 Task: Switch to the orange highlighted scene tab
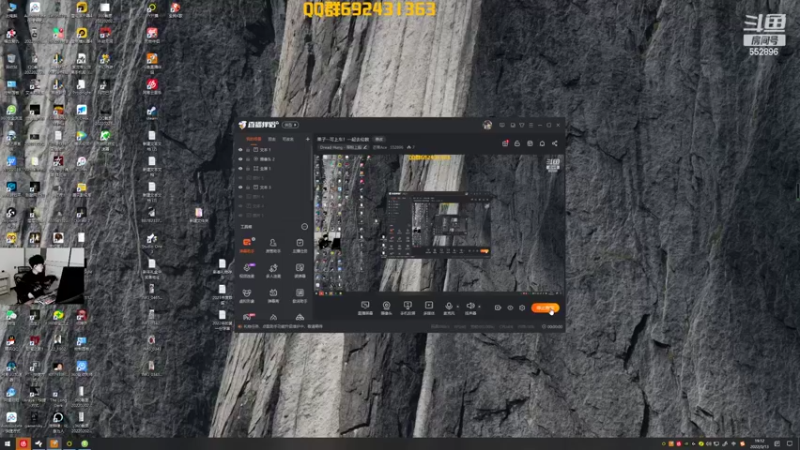[254, 139]
